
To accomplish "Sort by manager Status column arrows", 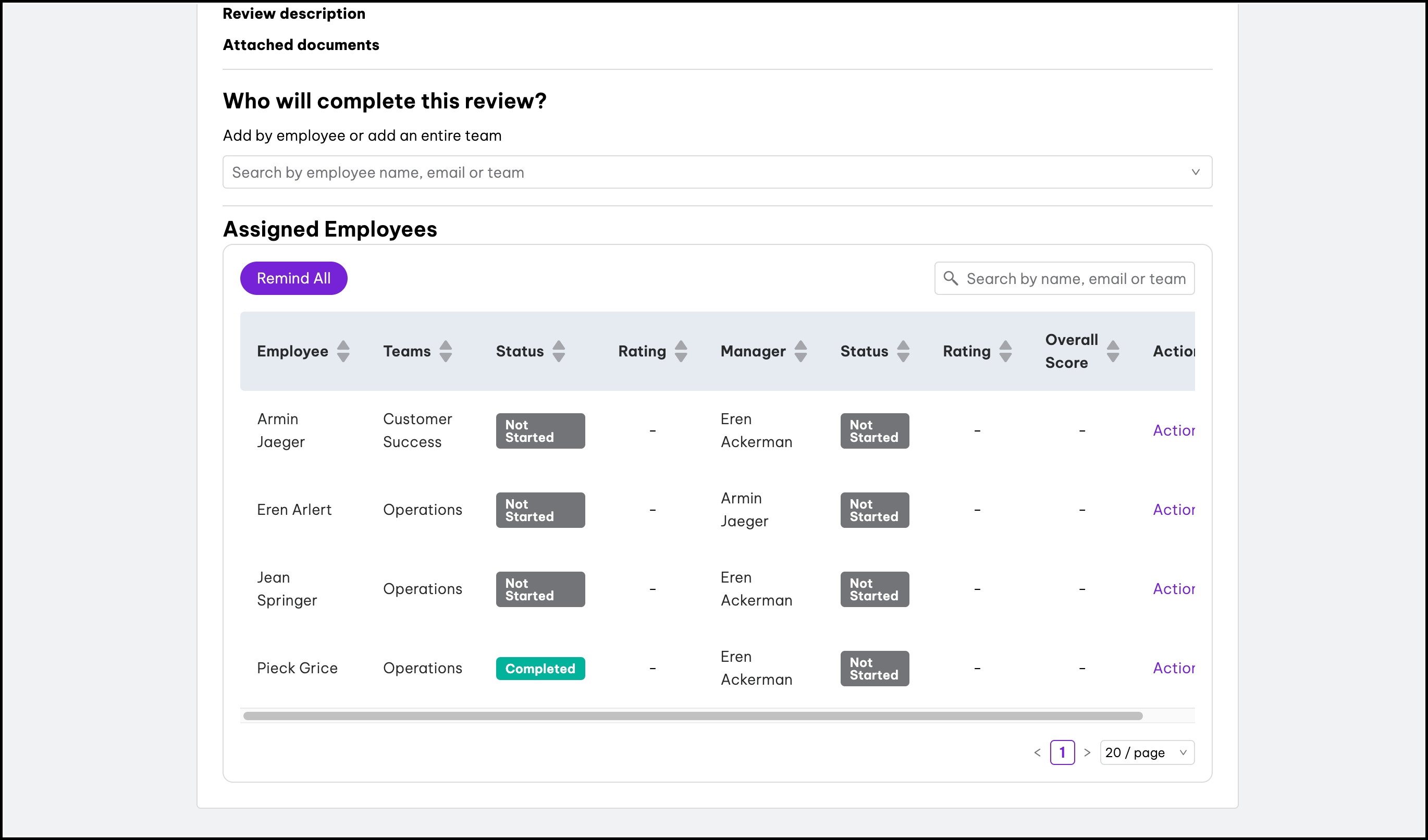I will click(903, 351).
